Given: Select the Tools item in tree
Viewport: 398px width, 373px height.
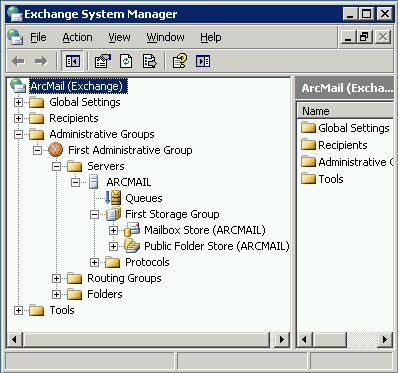Looking at the screenshot, I should (x=62, y=310).
